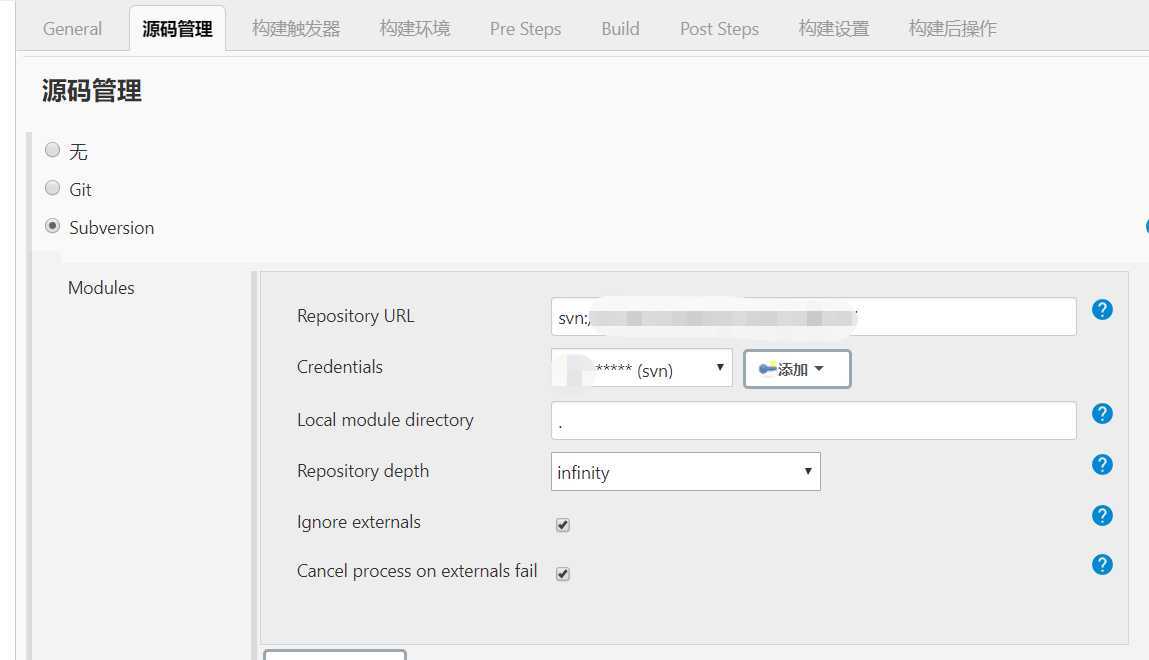The height and width of the screenshot is (660, 1149).
Task: Select the Subversion radio button
Action: (x=52, y=226)
